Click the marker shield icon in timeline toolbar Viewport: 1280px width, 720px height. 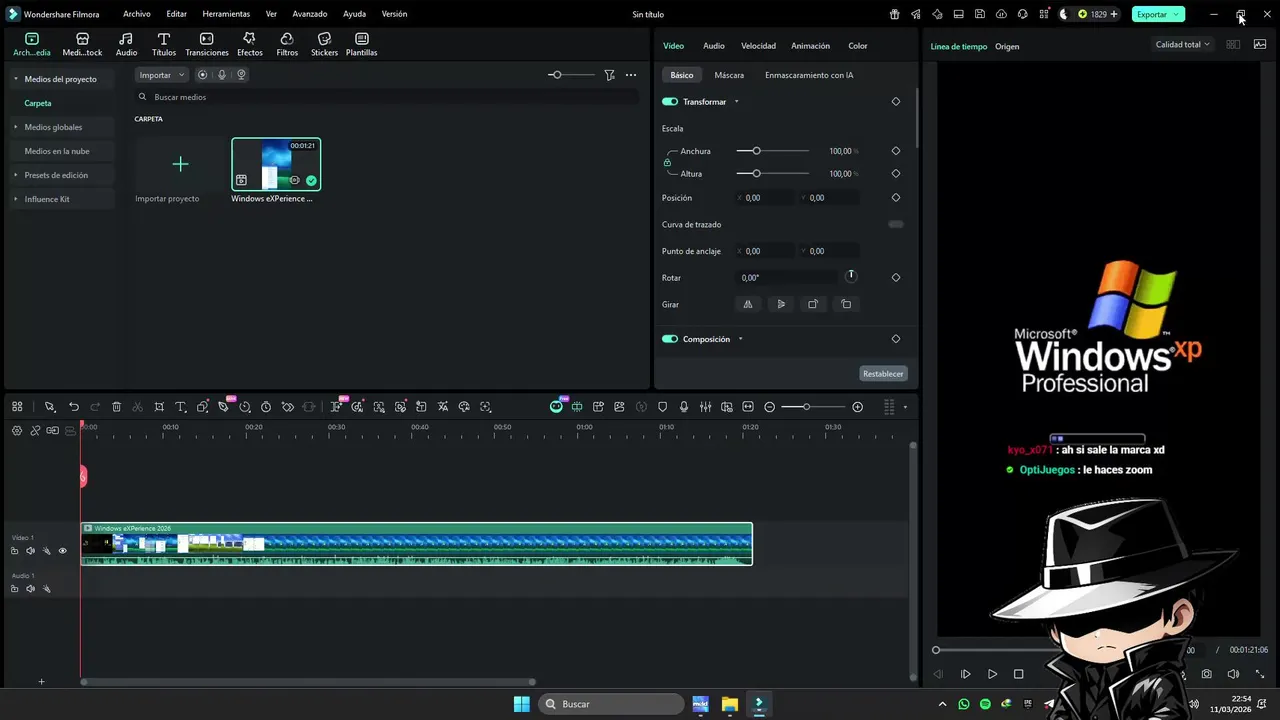pos(662,407)
